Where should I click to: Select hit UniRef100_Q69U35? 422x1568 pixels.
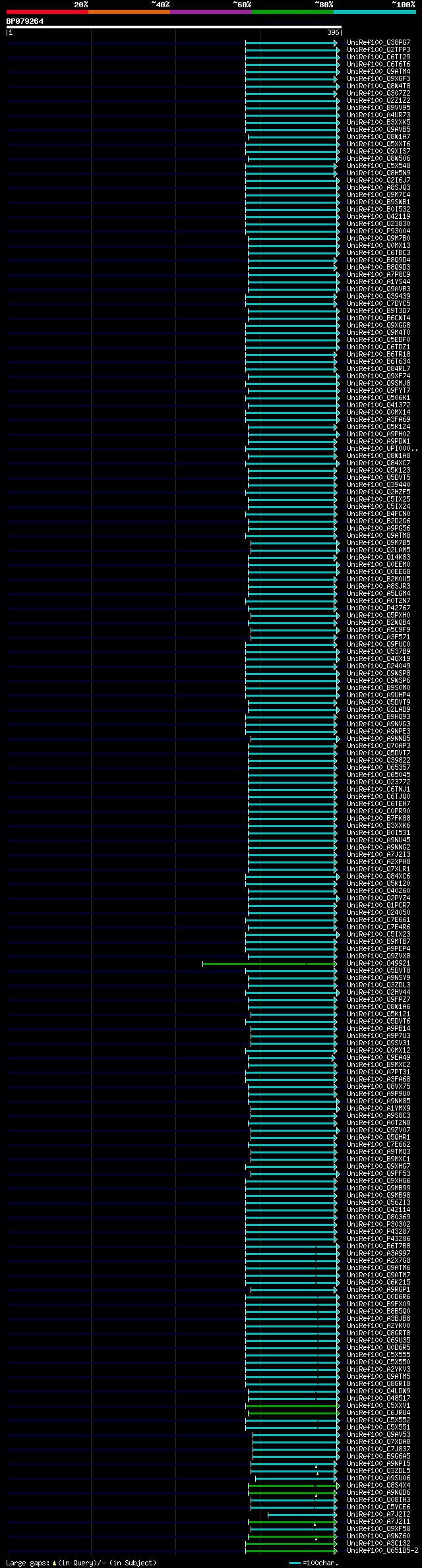pyautogui.click(x=378, y=1341)
